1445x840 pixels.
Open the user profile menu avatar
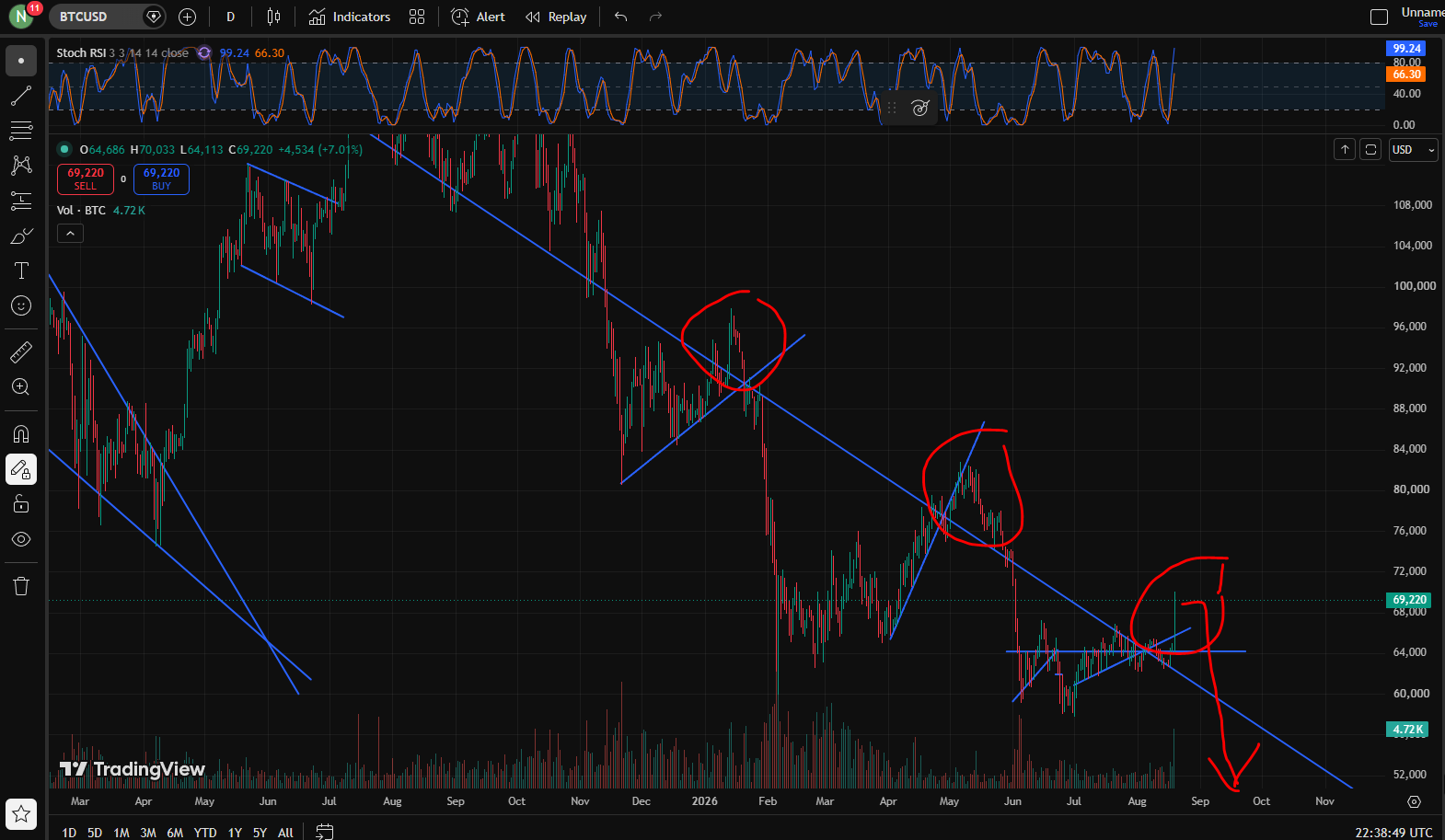click(20, 17)
